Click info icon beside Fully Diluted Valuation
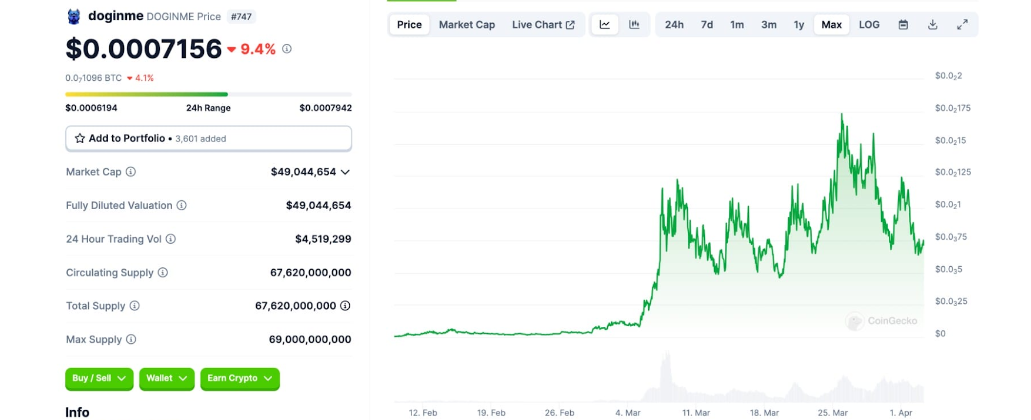 182,205
